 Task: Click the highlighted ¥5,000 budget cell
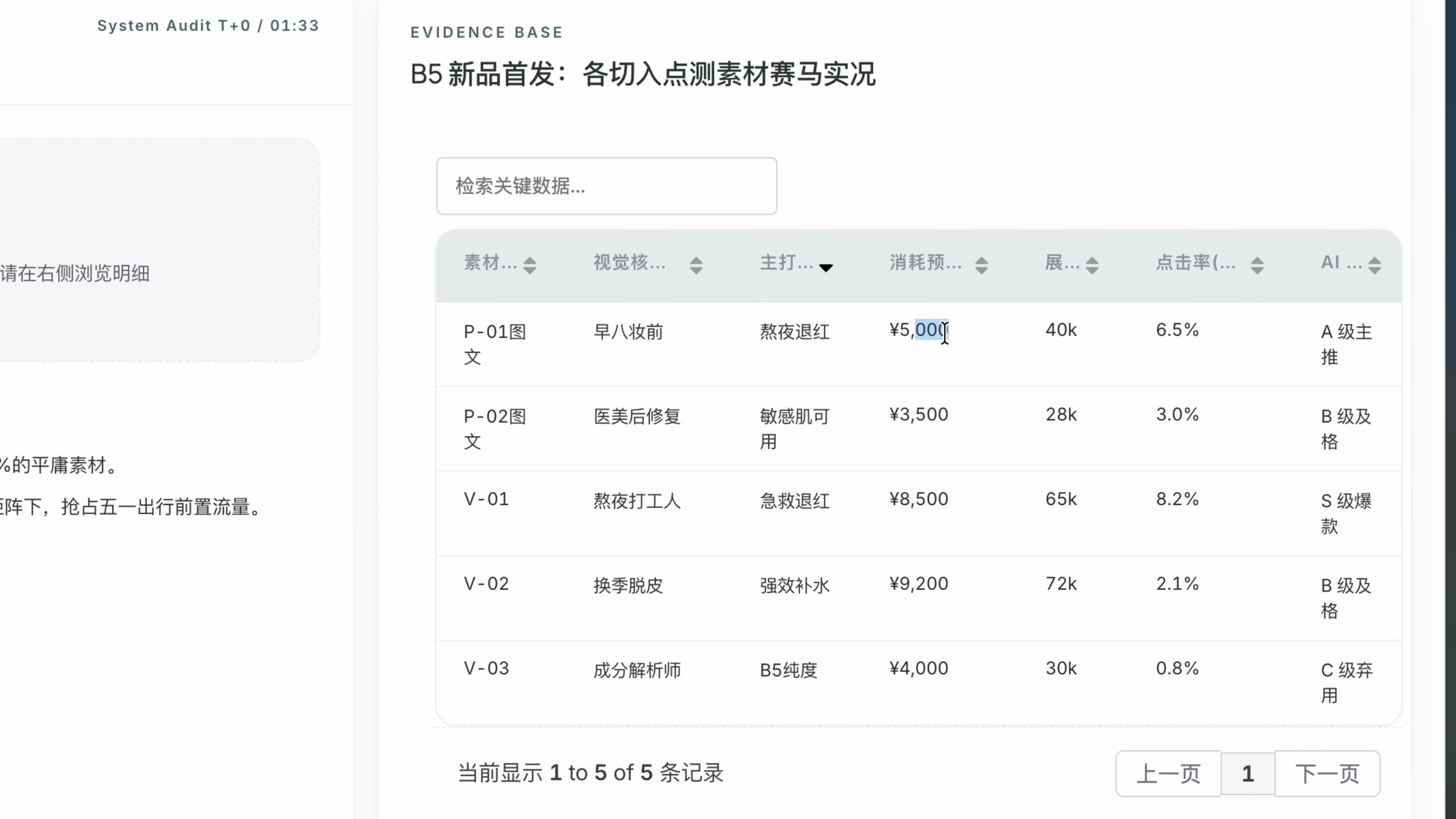(x=918, y=330)
